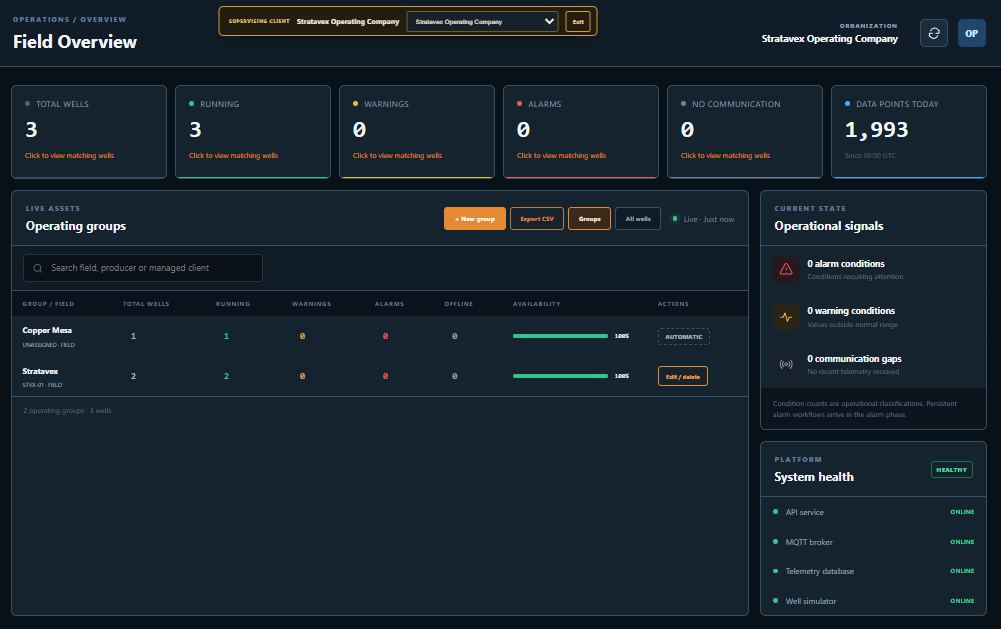Click the '2 operating groups · 3 wells' footer
The height and width of the screenshot is (629, 1001).
point(67,411)
